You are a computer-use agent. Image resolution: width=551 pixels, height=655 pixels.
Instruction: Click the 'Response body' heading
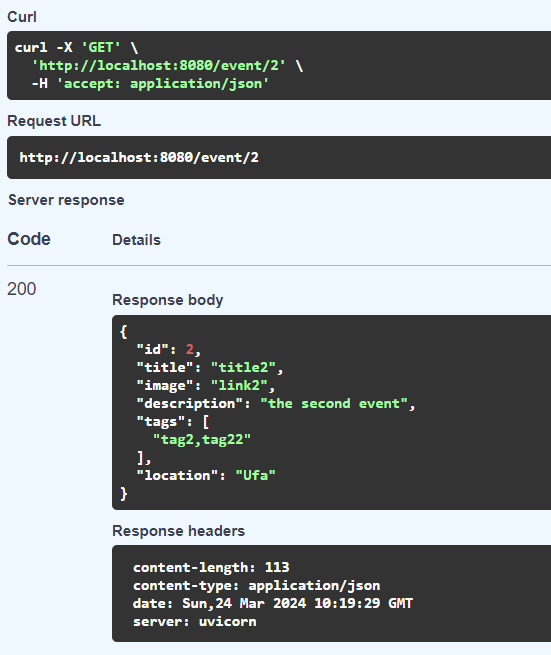[168, 300]
